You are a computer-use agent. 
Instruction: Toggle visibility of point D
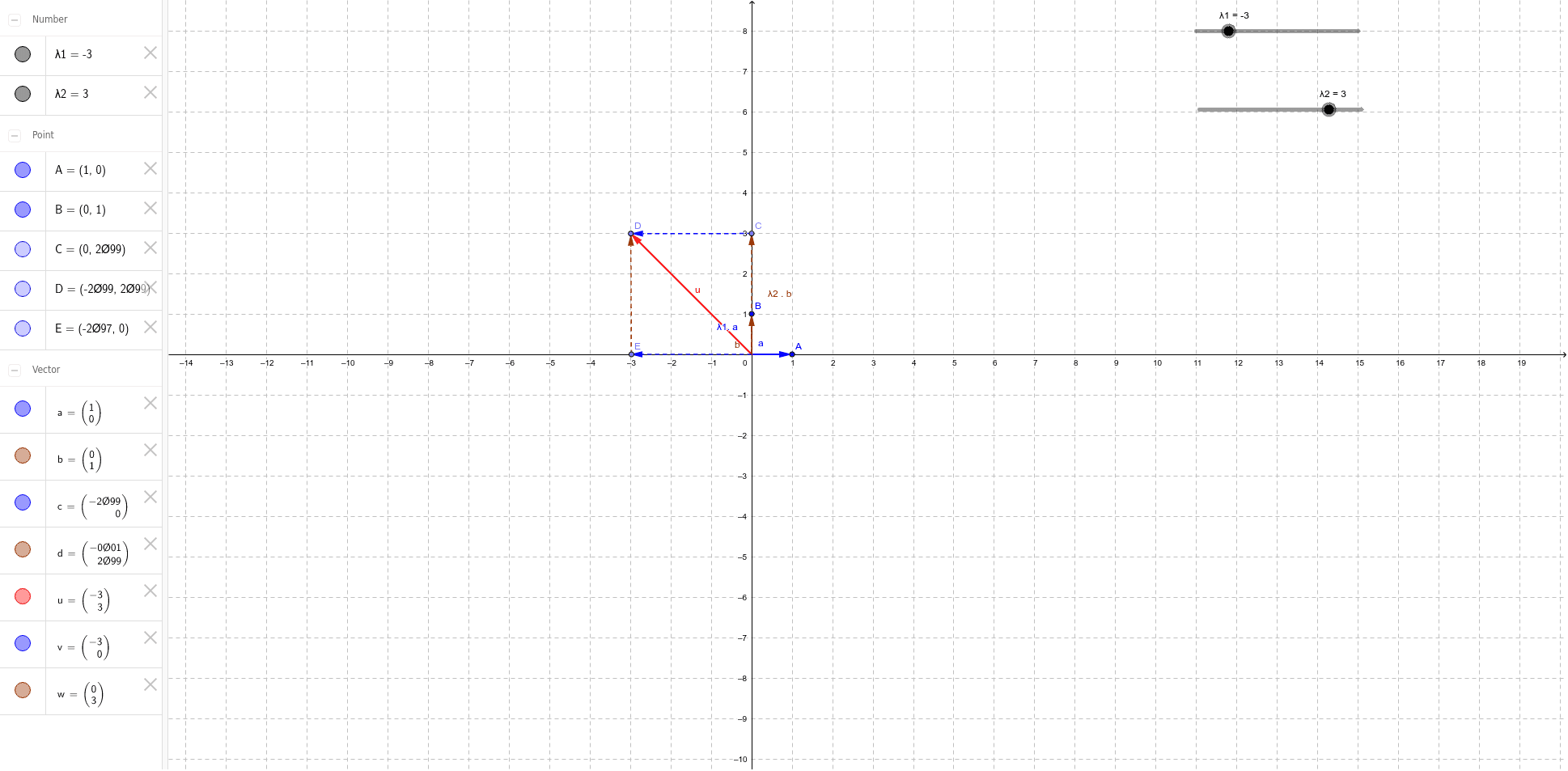click(x=23, y=289)
